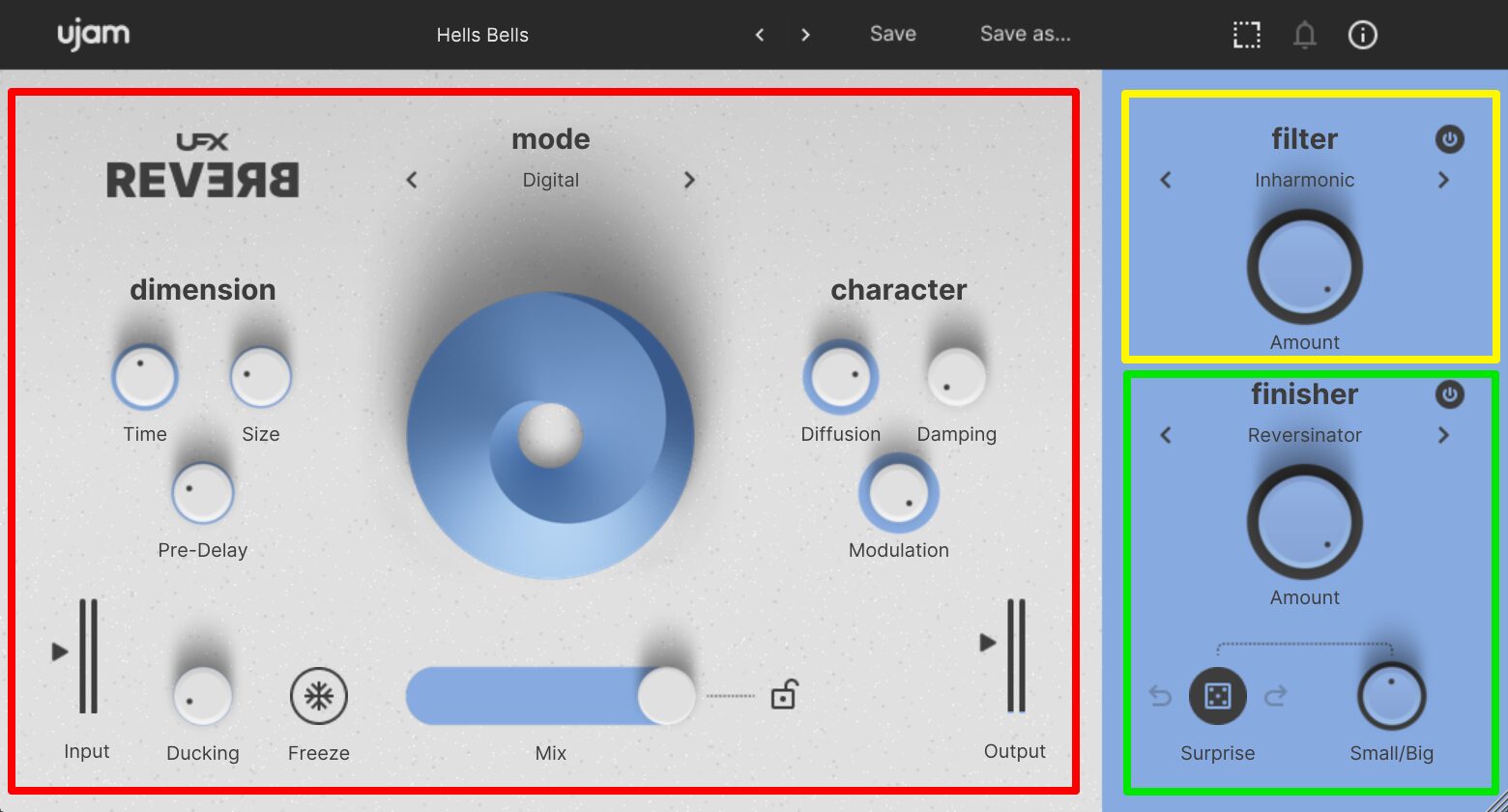Click the filter Amount knob
Image resolution: width=1508 pixels, height=812 pixels.
click(x=1305, y=267)
